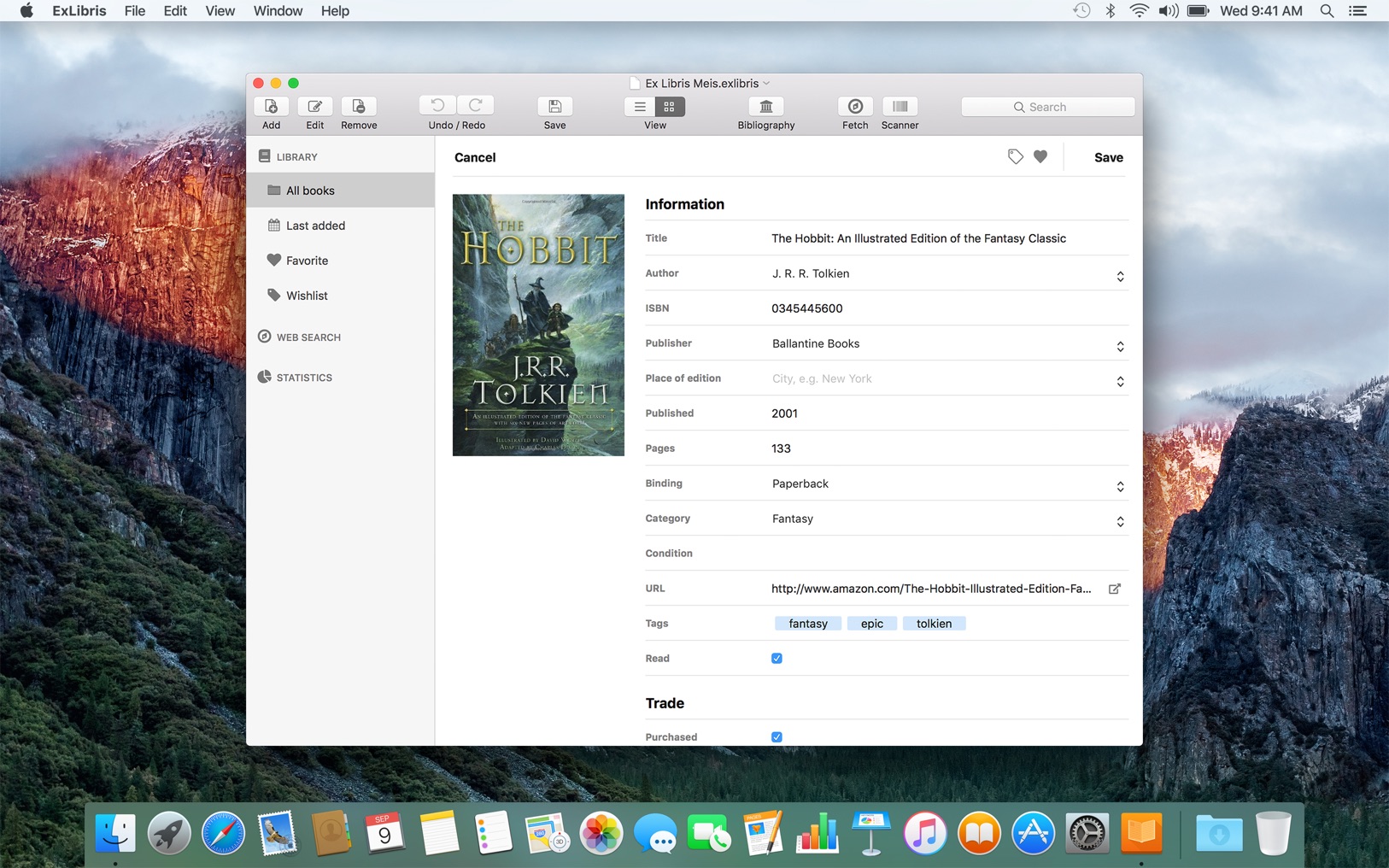Toggle the Purchased checkbox
Screen dimensions: 1389x868
click(777, 736)
